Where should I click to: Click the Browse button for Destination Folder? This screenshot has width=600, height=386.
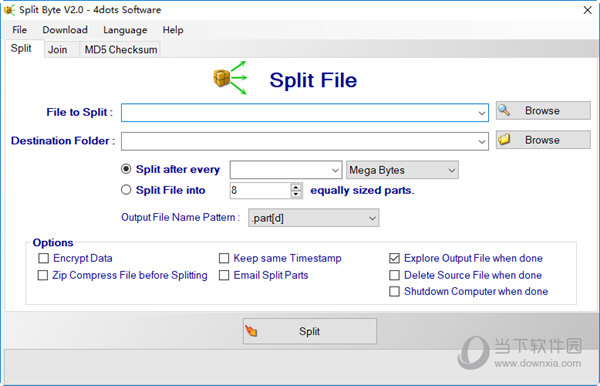(543, 140)
